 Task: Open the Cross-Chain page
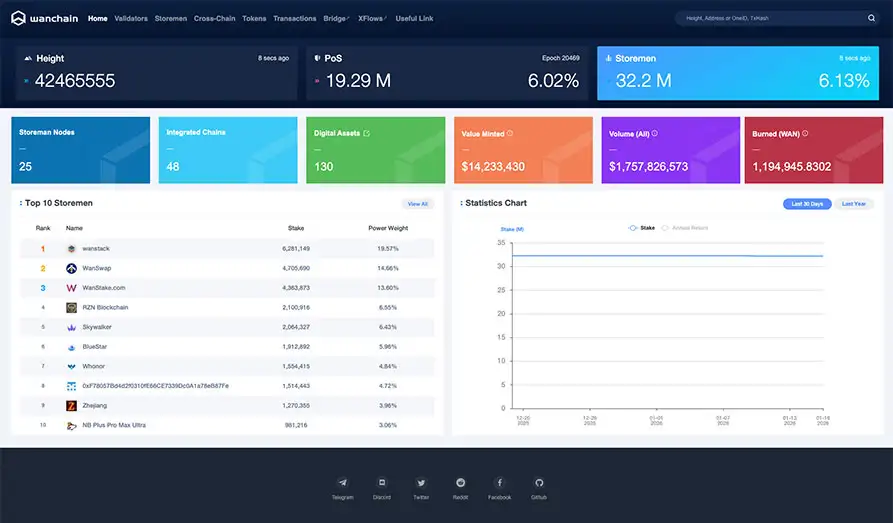pos(214,19)
